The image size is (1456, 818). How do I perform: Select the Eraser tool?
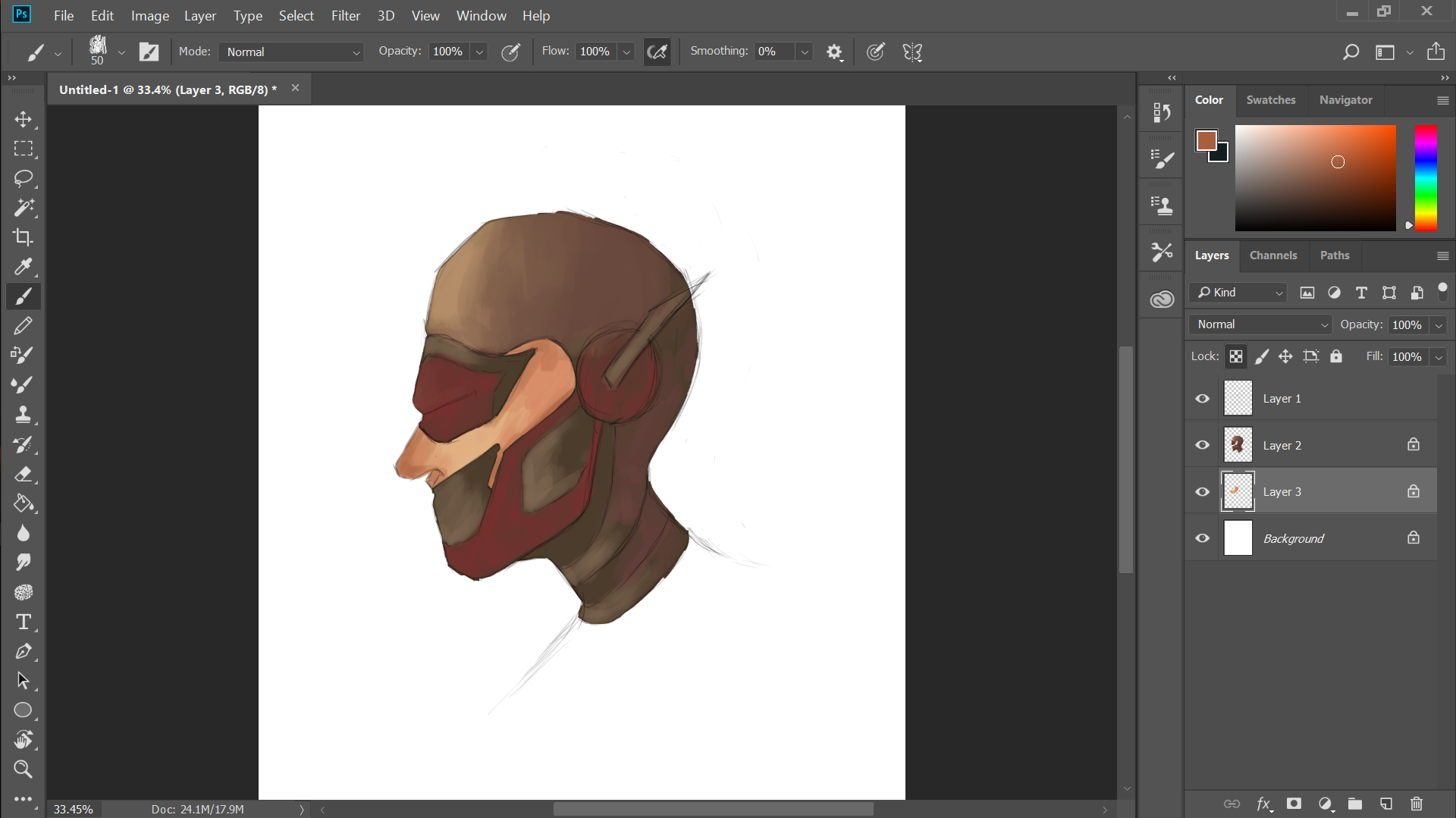click(24, 475)
